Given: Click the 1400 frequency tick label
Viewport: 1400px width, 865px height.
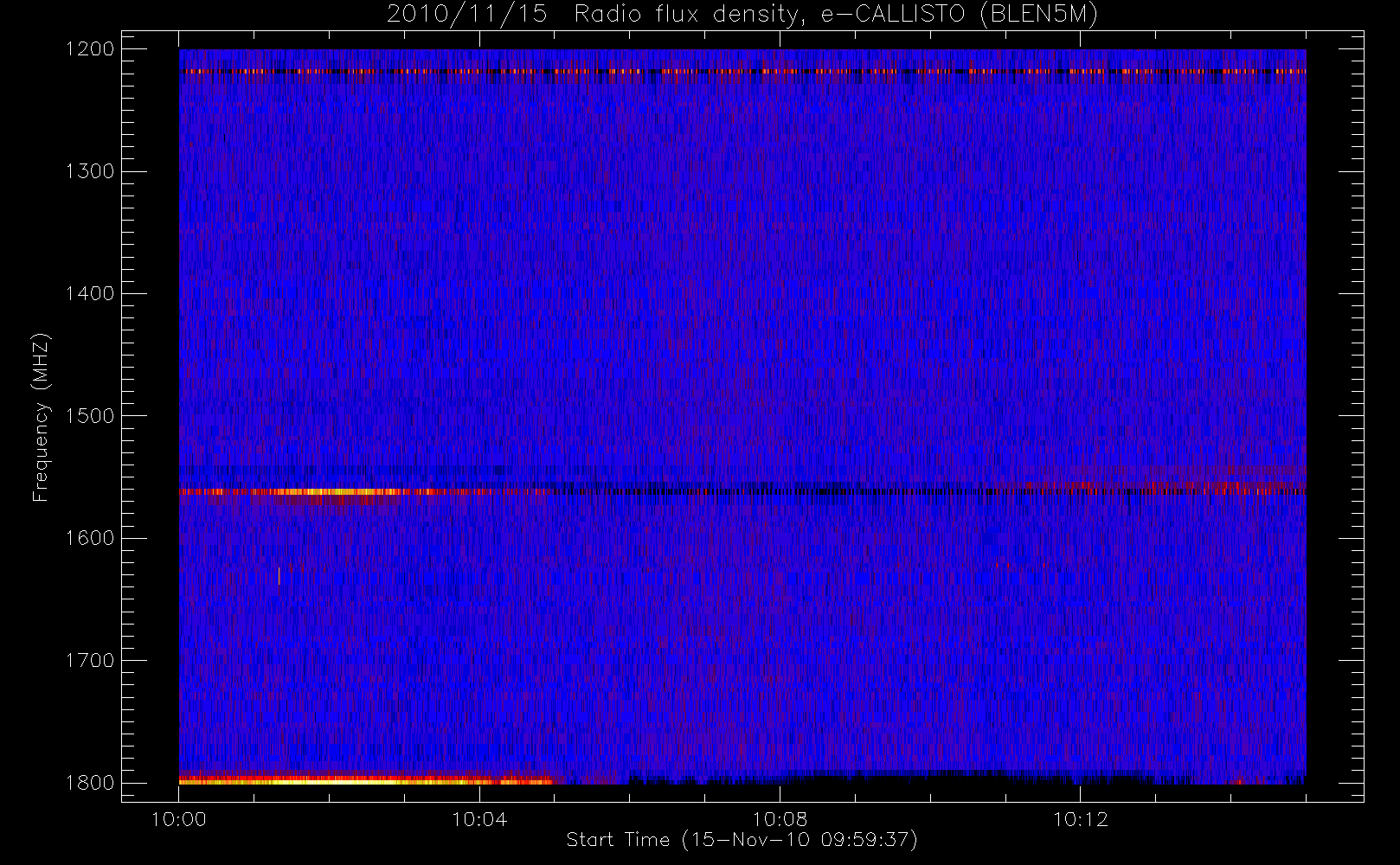Looking at the screenshot, I should [90, 293].
